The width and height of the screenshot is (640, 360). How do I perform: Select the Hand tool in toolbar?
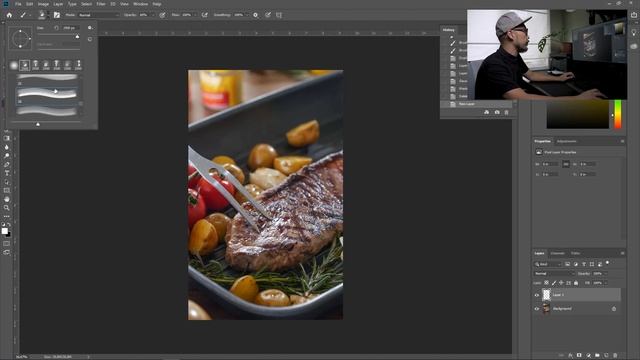(x=7, y=199)
